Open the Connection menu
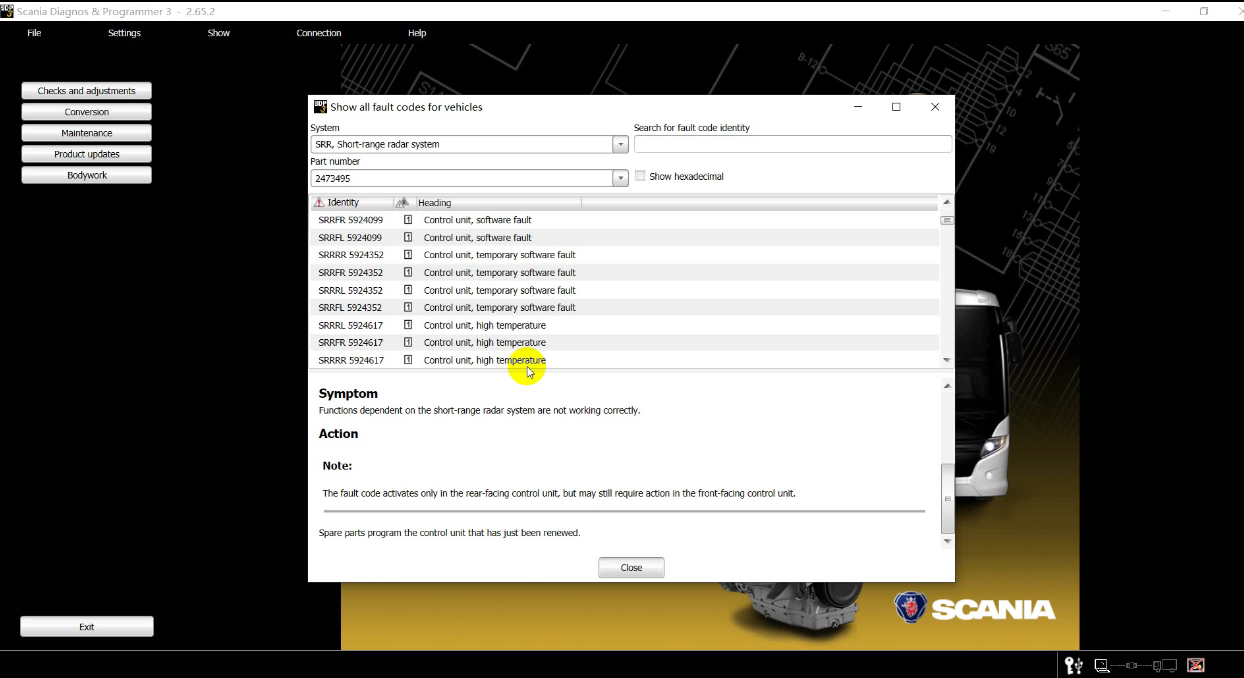 point(319,33)
